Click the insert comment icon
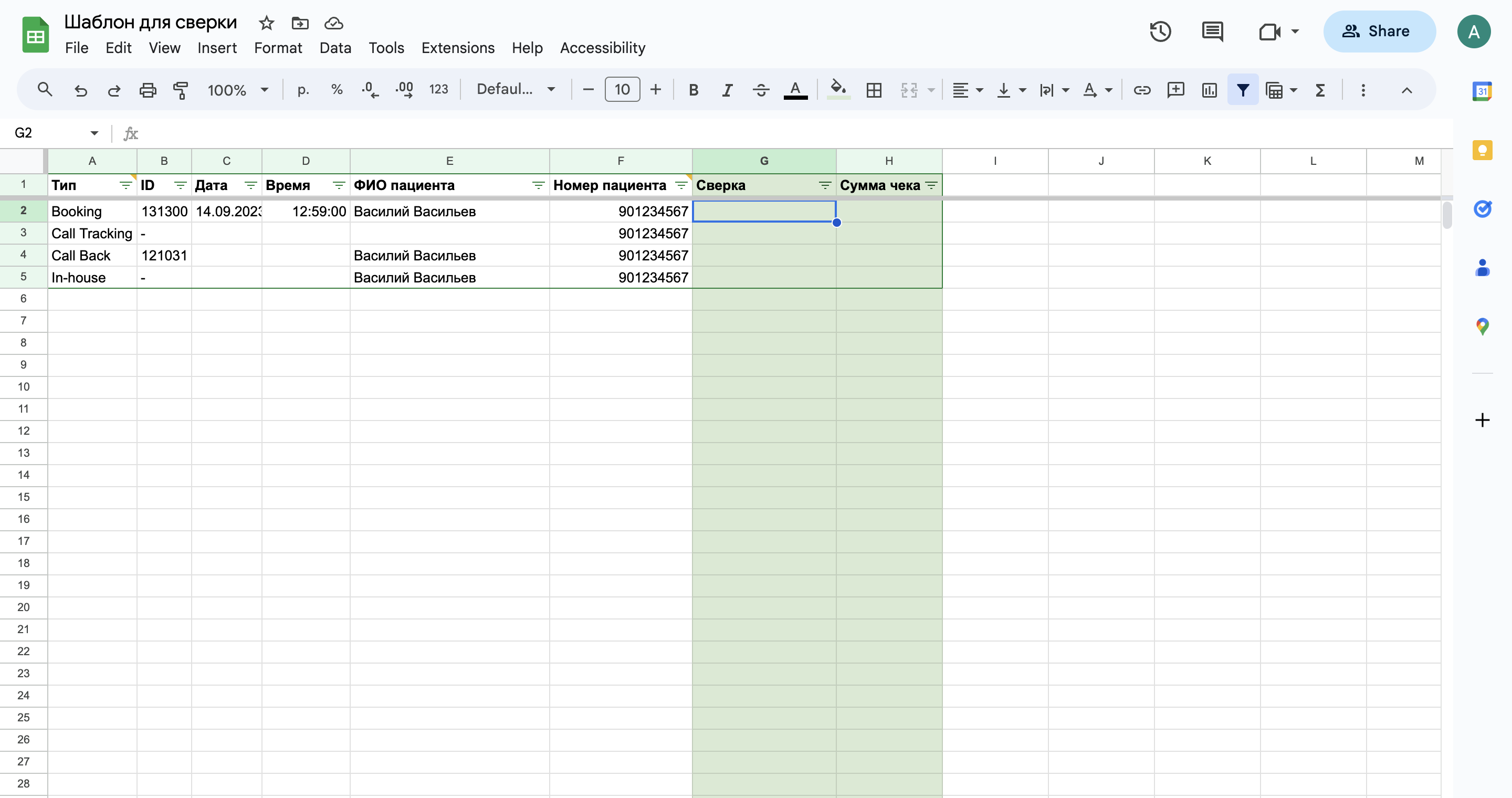 1175,90
